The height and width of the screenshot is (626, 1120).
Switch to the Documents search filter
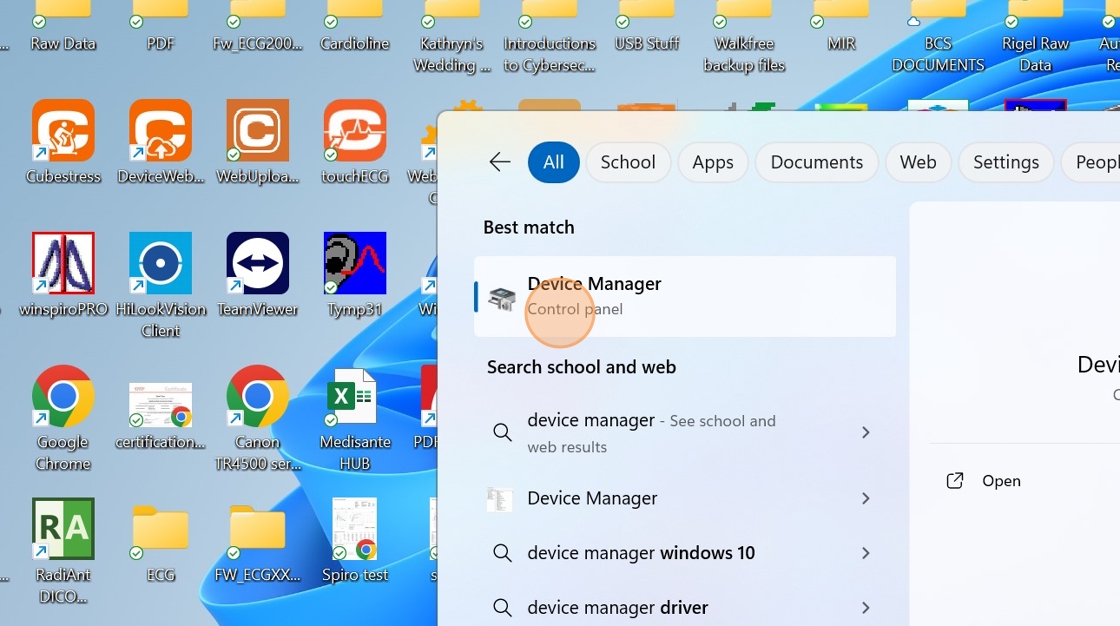tap(816, 162)
